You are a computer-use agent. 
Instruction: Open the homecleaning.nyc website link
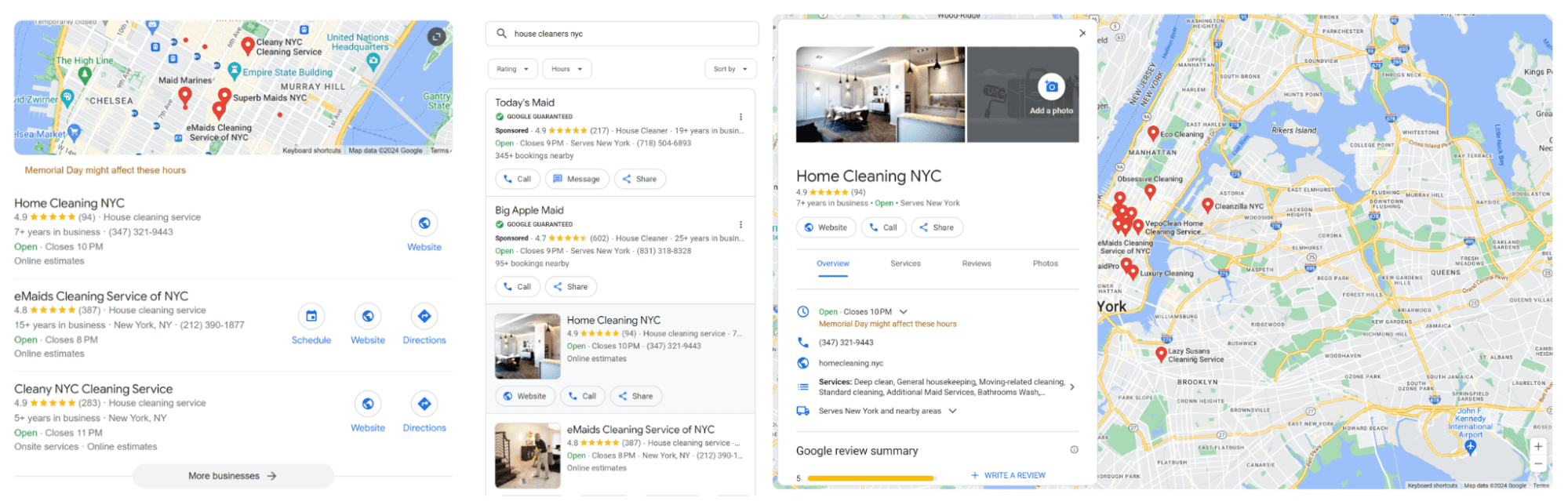tap(850, 363)
